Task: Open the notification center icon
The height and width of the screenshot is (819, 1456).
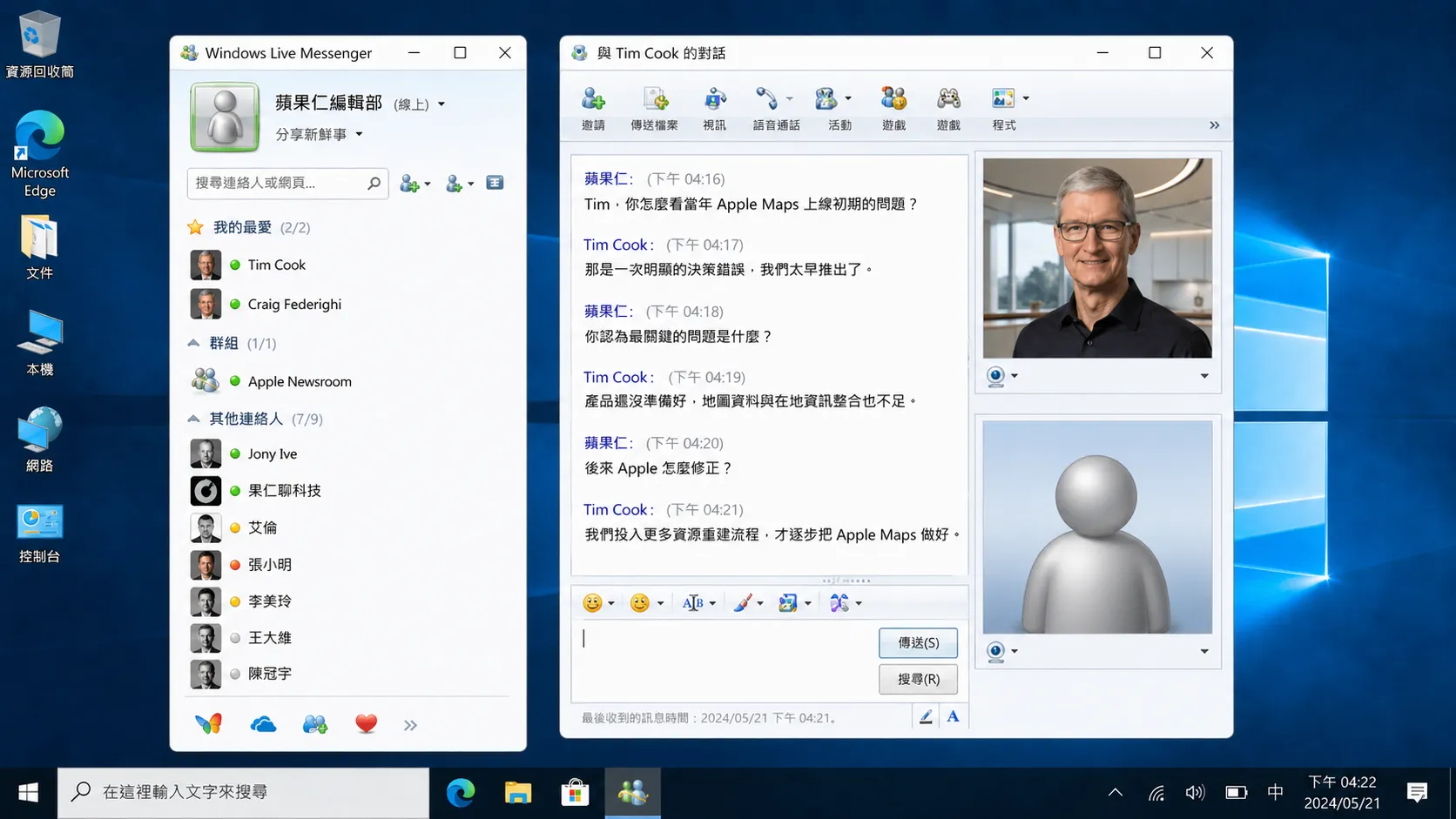Action: tap(1417, 792)
